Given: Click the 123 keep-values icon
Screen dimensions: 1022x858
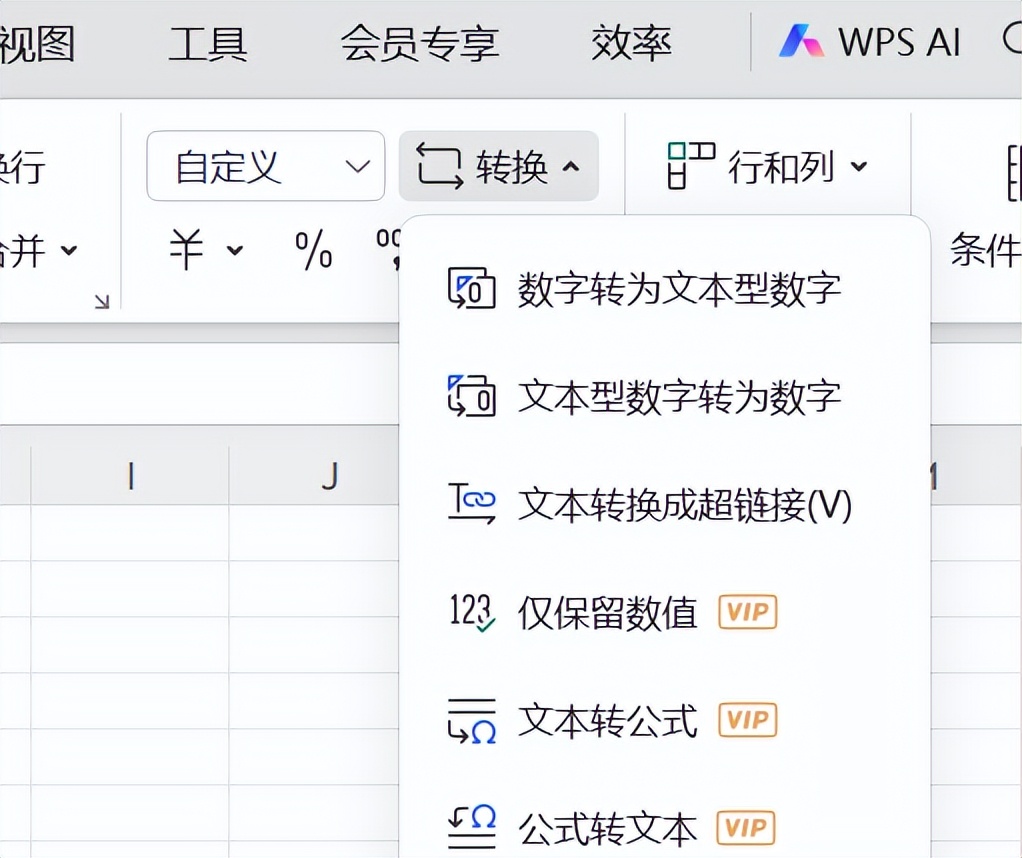Looking at the screenshot, I should pyautogui.click(x=472, y=612).
